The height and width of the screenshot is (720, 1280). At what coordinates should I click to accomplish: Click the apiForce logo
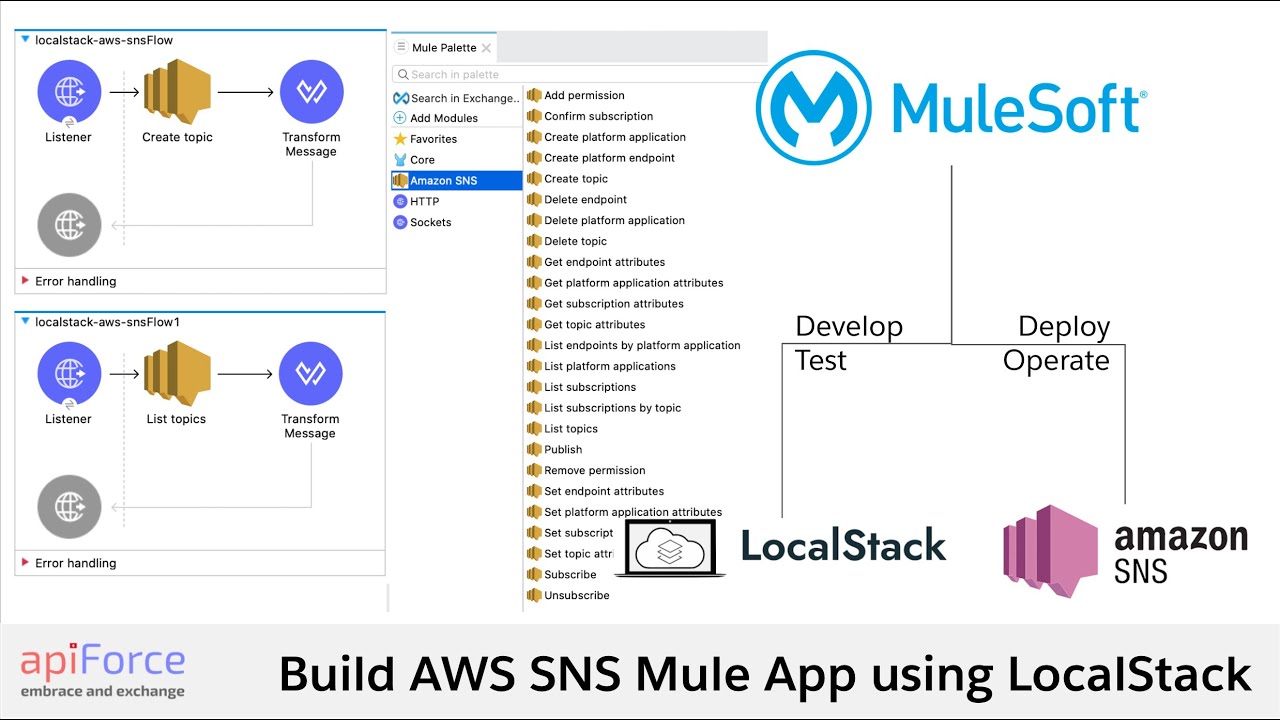103,673
